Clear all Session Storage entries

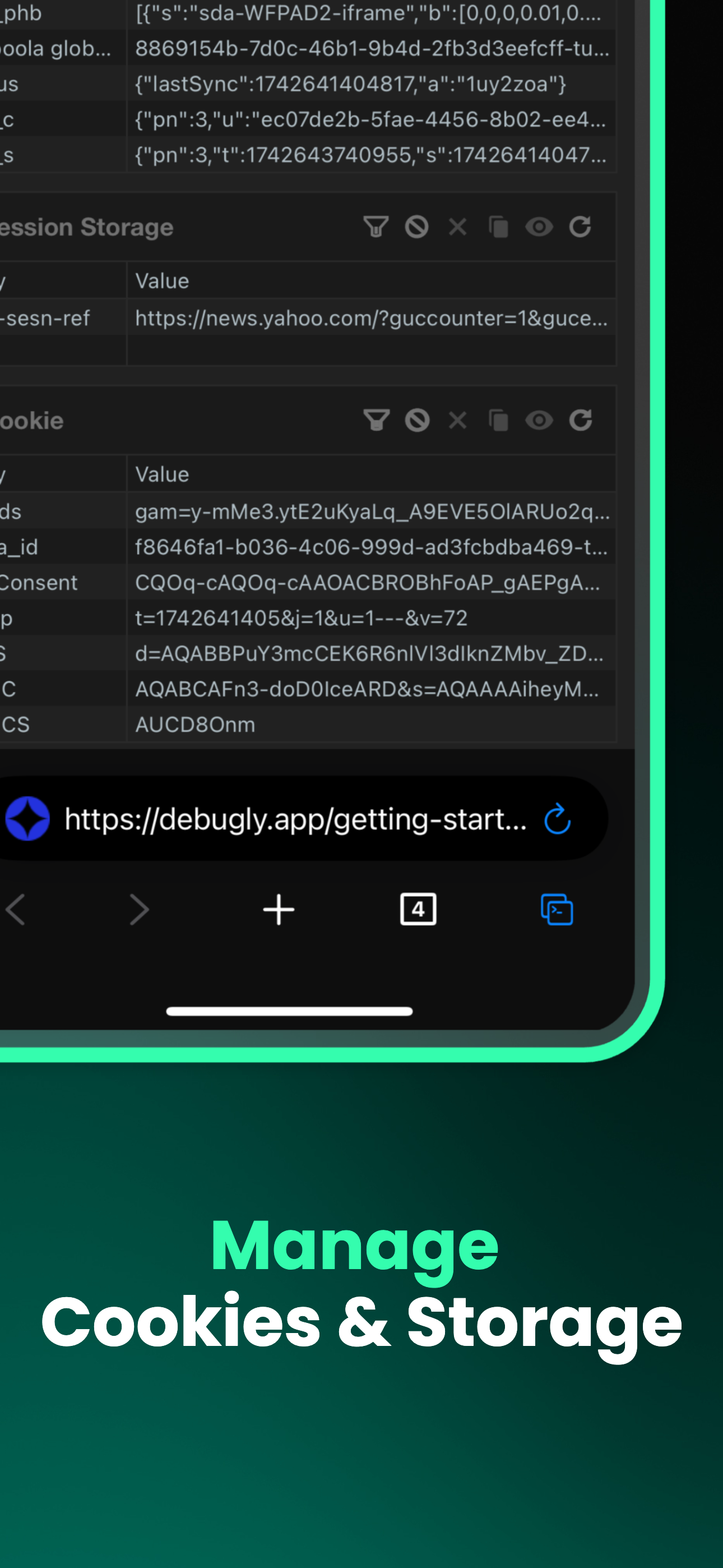(417, 227)
